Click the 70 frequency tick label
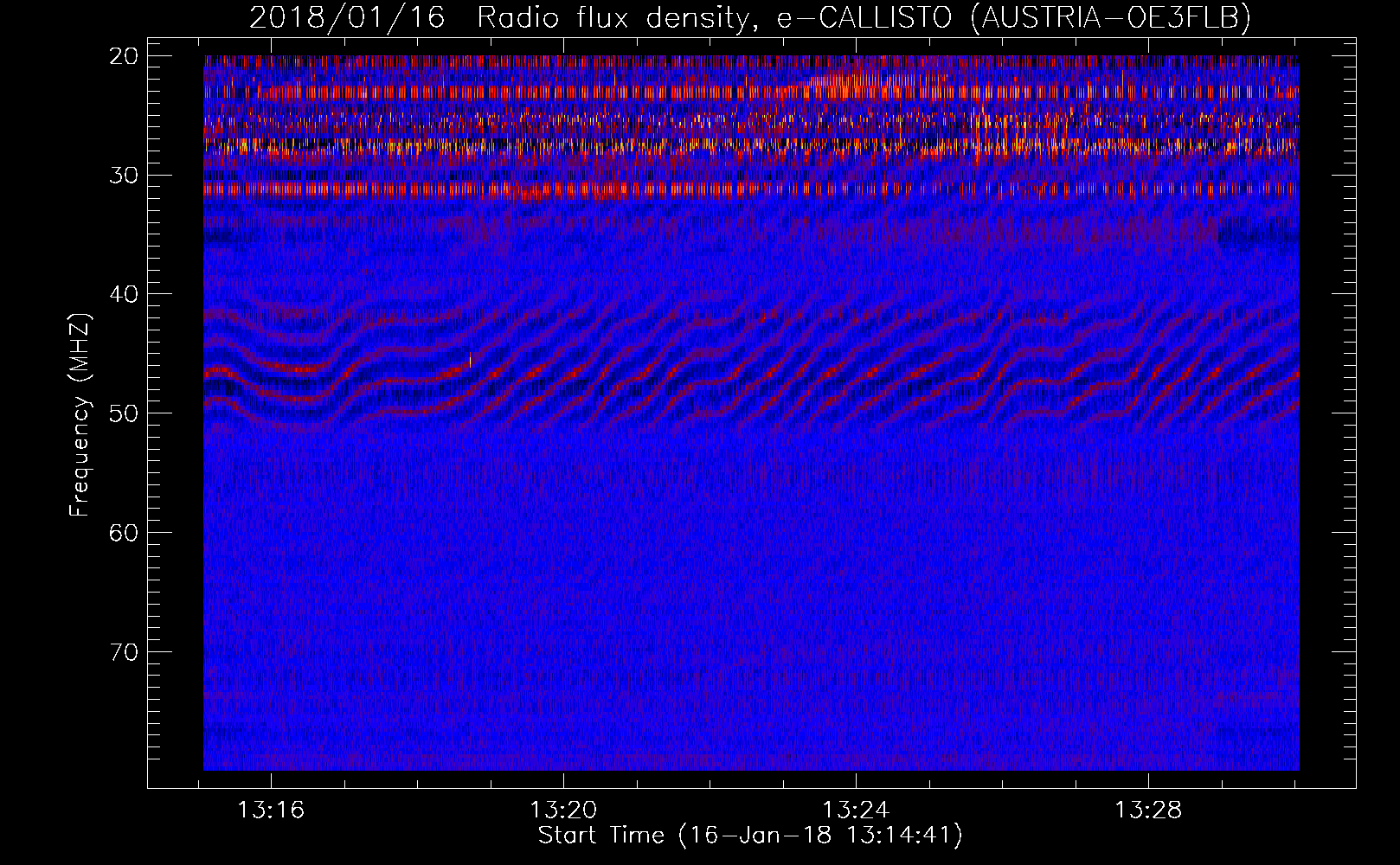Screen dimensions: 1400x865 click(x=125, y=651)
